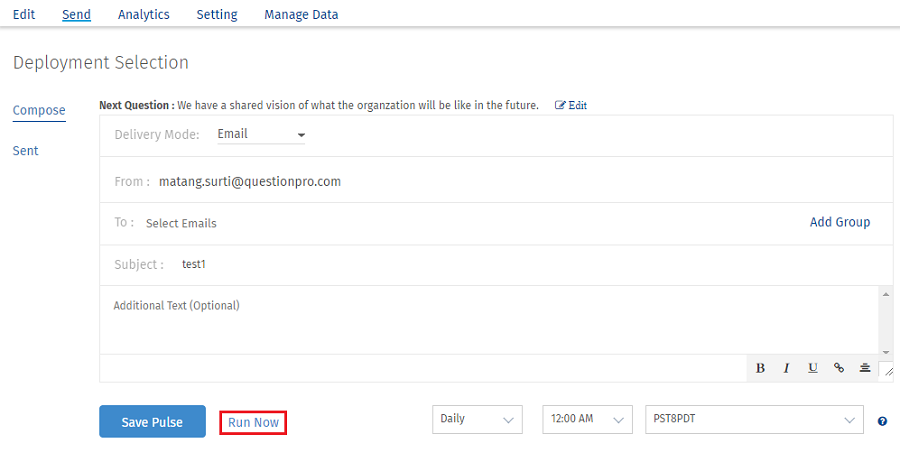Go to the Sent section
This screenshot has height=462, width=900.
pos(25,151)
